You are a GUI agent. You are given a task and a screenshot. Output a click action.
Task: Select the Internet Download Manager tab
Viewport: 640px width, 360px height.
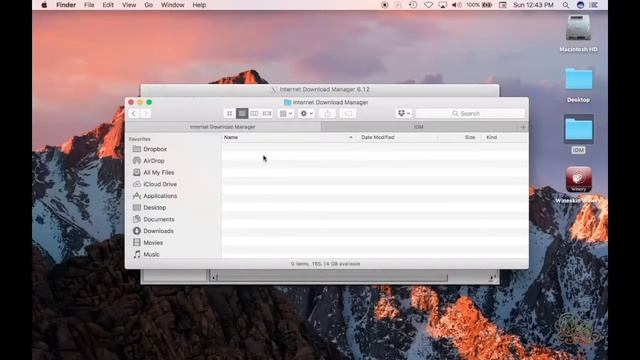pyautogui.click(x=223, y=127)
